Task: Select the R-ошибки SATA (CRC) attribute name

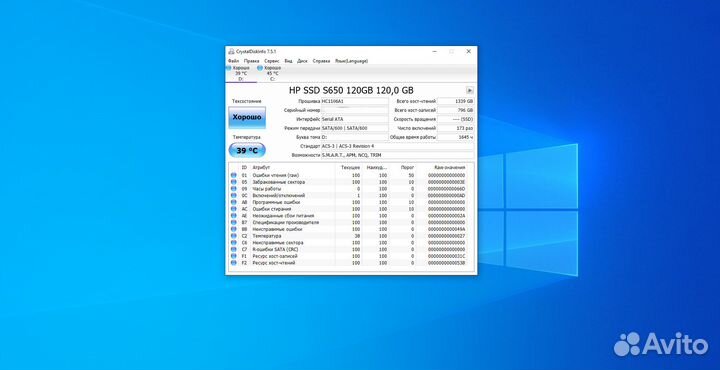Action: 275,249
